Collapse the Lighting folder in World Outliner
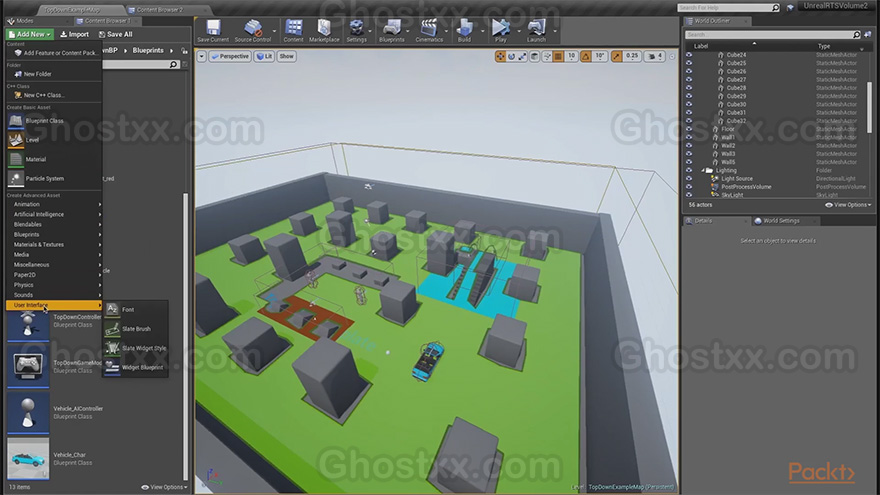Viewport: 880px width, 495px height. point(703,170)
